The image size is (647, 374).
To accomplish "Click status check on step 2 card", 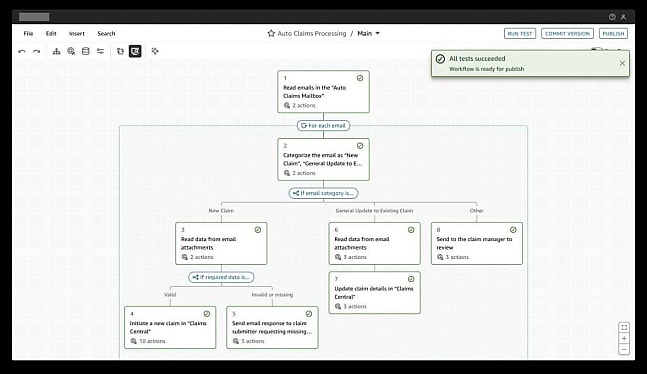I will (360, 146).
